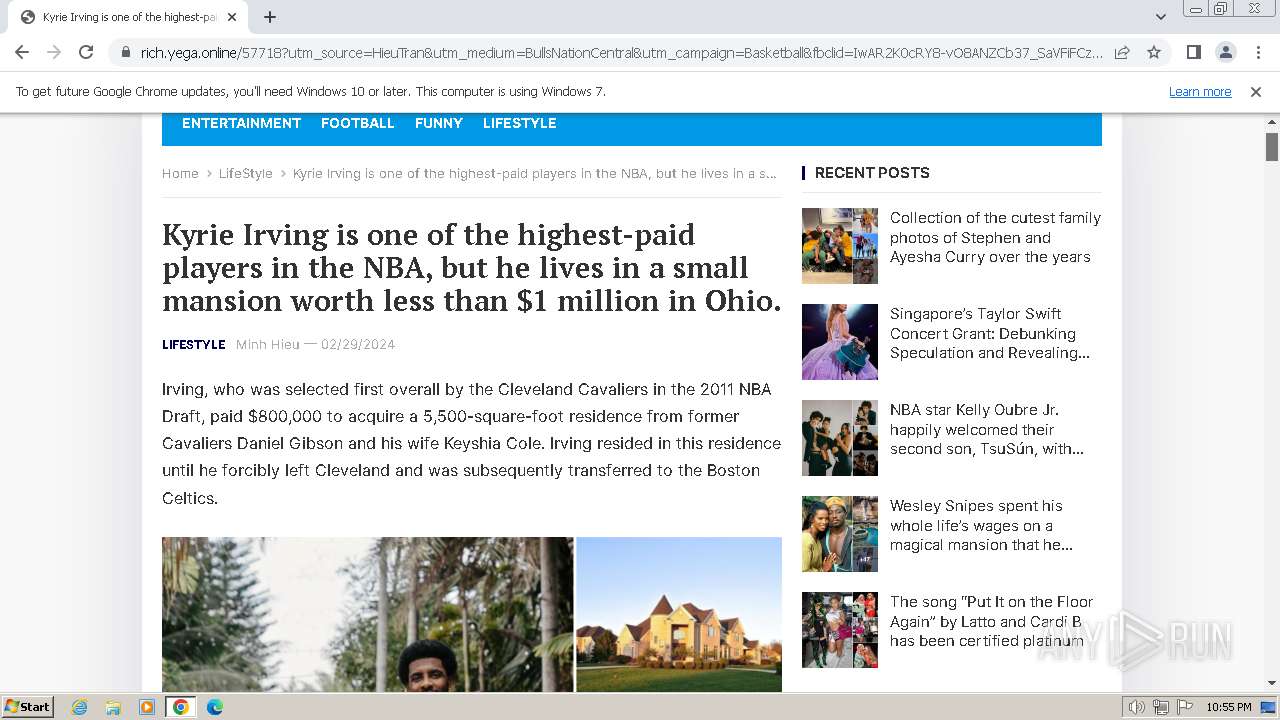
Task: Open the Windows Start menu
Action: (28, 707)
